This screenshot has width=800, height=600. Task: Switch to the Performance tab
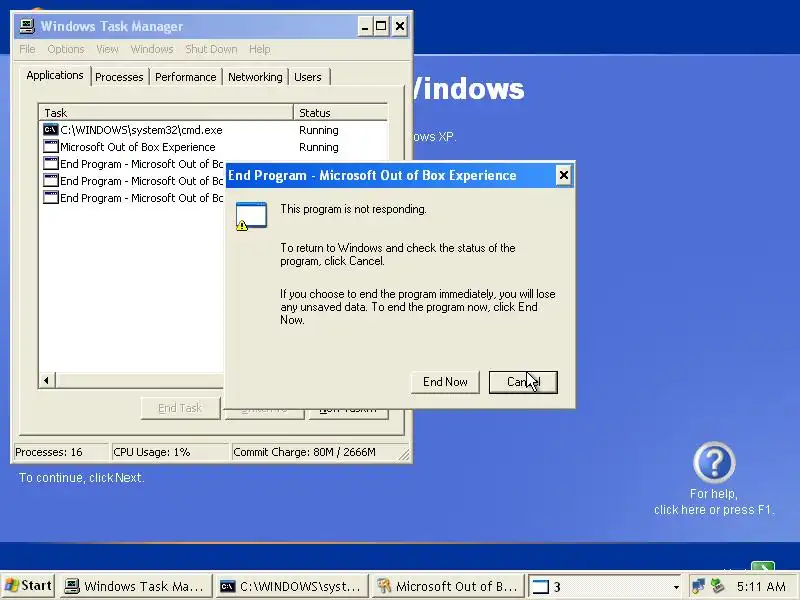(x=186, y=77)
